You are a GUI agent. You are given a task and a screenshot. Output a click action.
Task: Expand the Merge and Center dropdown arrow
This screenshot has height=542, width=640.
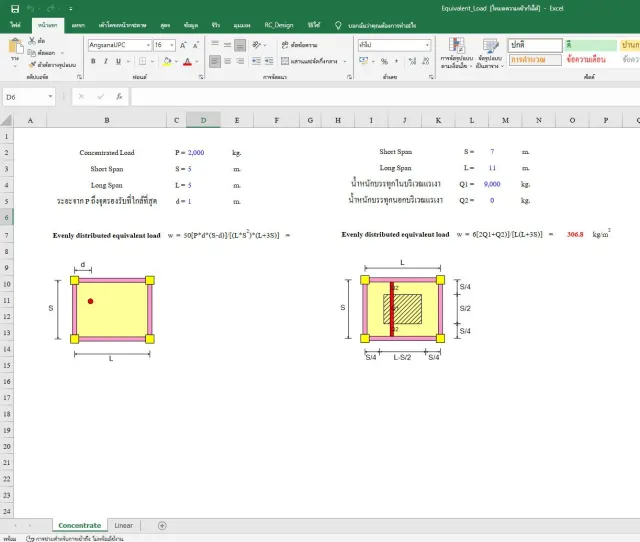click(x=345, y=62)
